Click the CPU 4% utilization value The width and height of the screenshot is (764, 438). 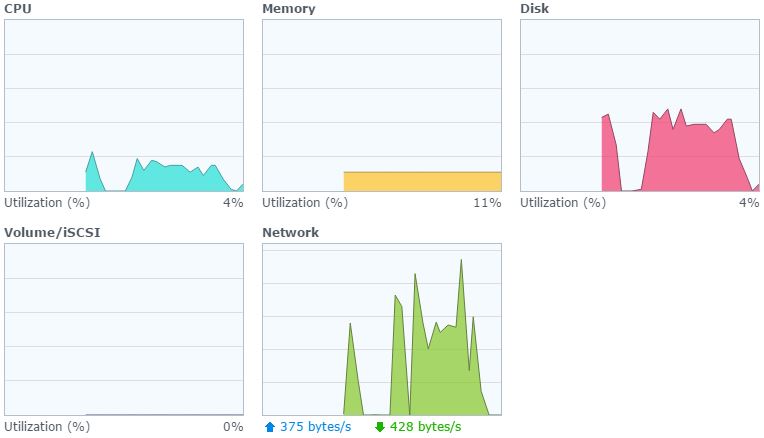233,203
